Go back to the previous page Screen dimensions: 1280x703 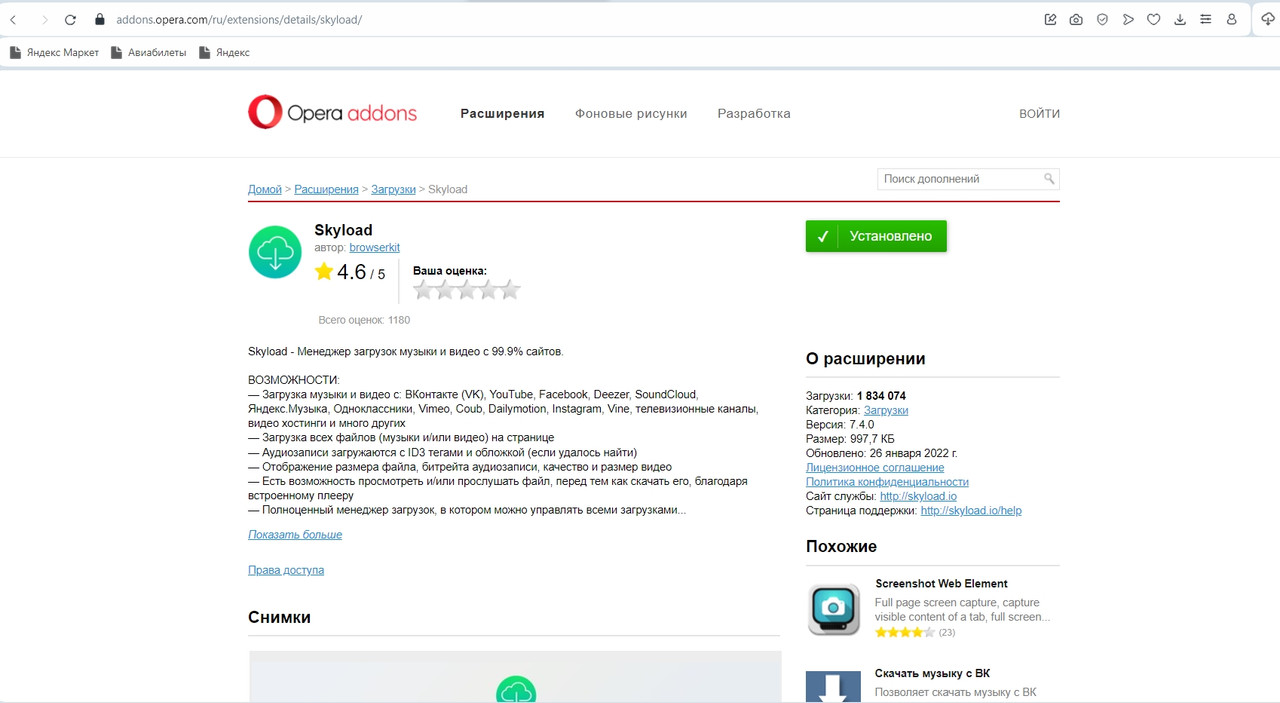[14, 20]
